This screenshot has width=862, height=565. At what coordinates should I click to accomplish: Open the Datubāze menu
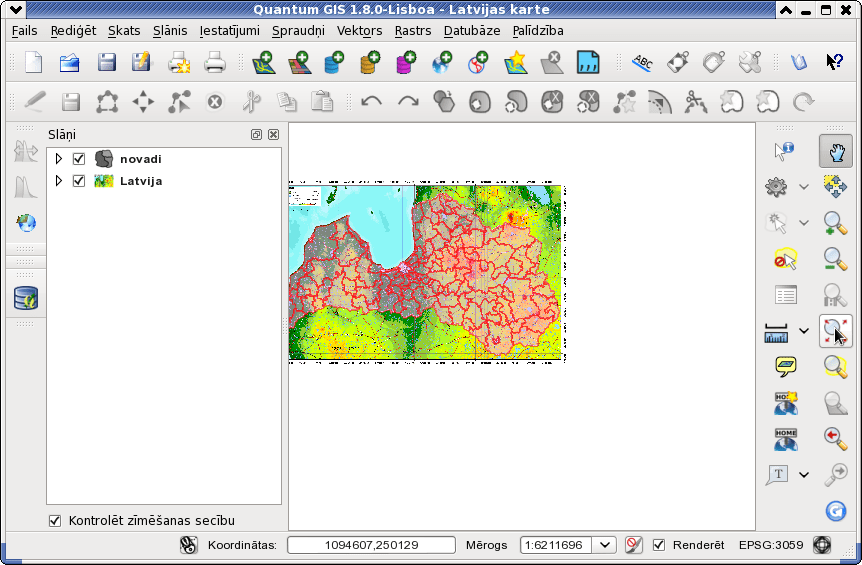(472, 31)
